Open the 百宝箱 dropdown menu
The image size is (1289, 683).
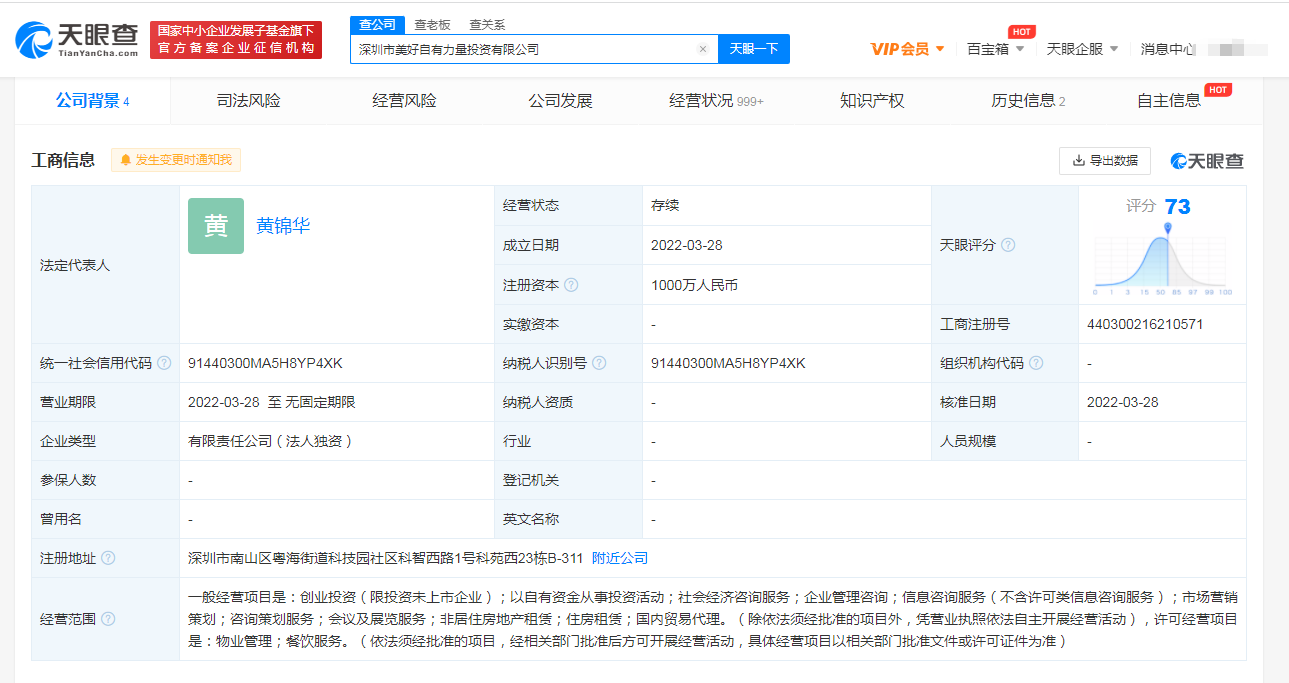click(x=995, y=49)
